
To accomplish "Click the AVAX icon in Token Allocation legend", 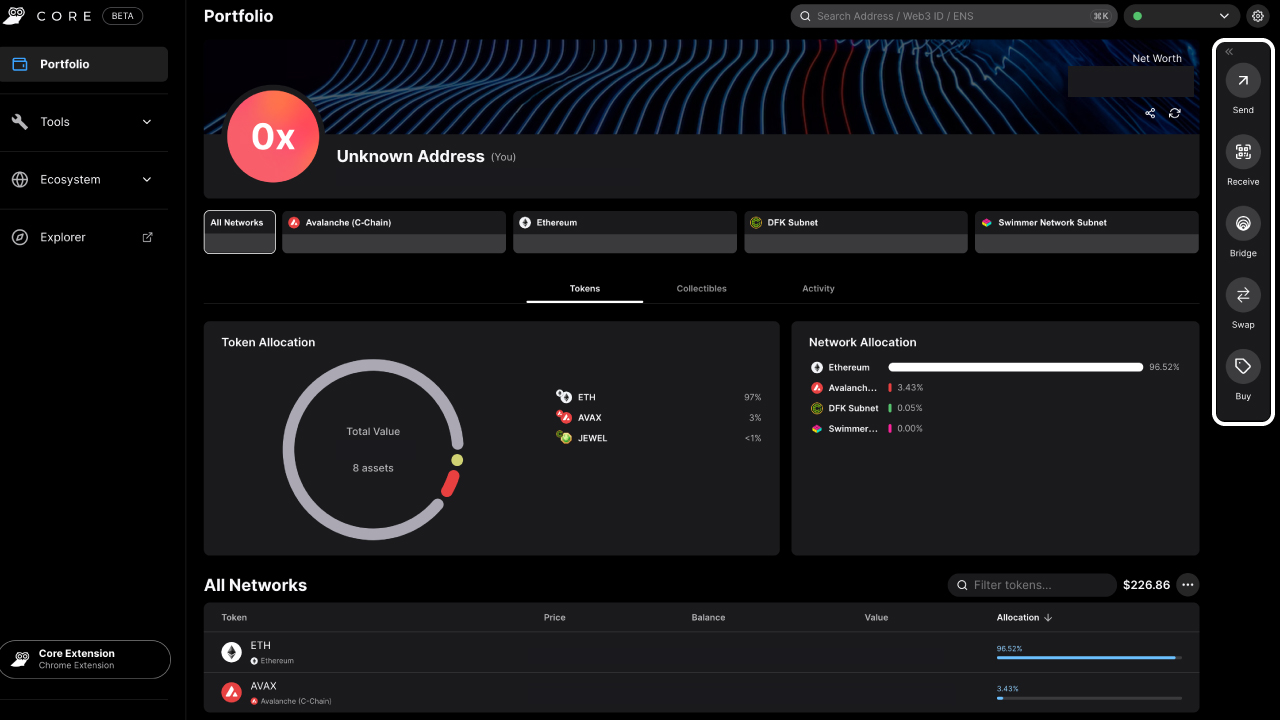I will [x=564, y=417].
